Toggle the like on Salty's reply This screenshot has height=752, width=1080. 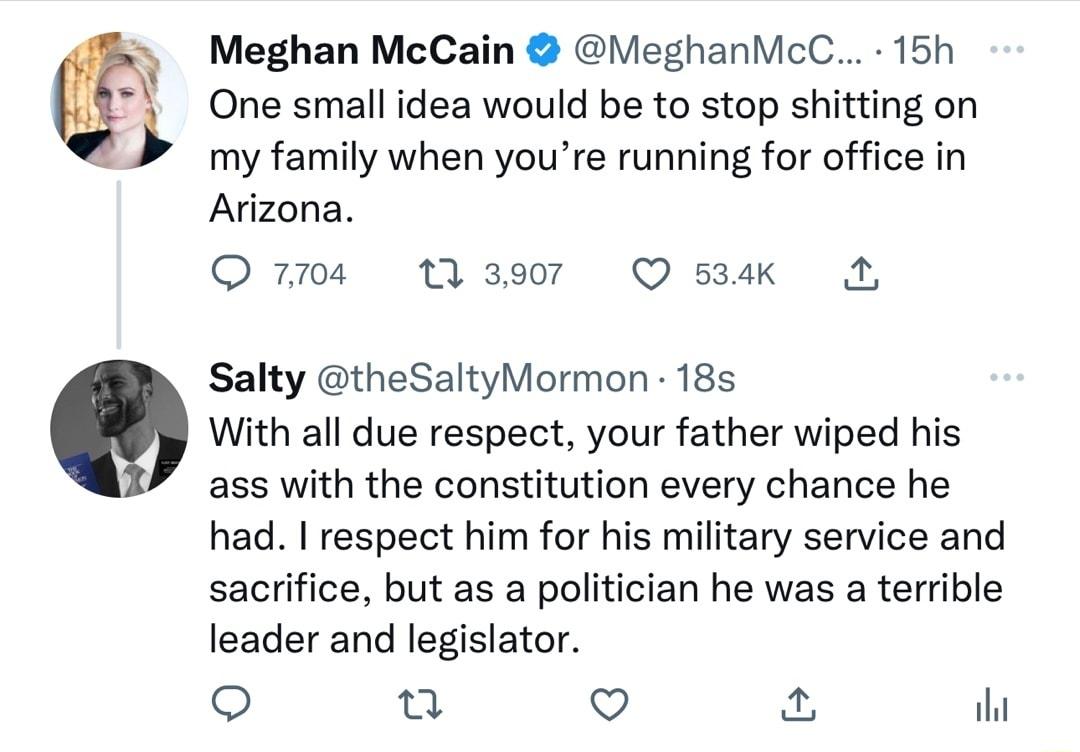[609, 704]
